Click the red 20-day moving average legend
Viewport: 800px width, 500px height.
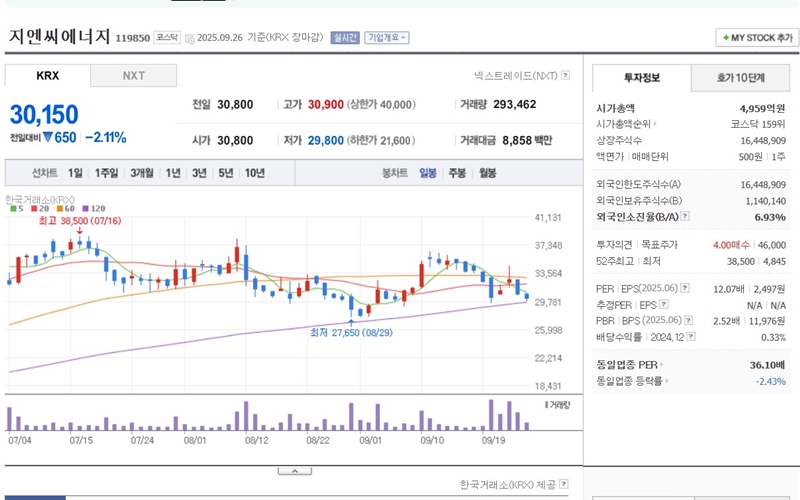[x=40, y=208]
